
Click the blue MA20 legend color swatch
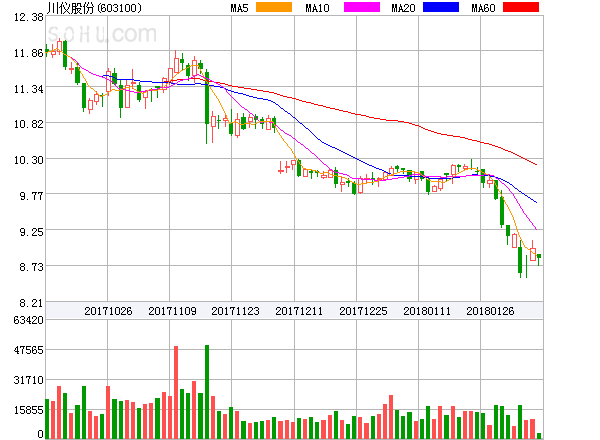pyautogui.click(x=441, y=8)
